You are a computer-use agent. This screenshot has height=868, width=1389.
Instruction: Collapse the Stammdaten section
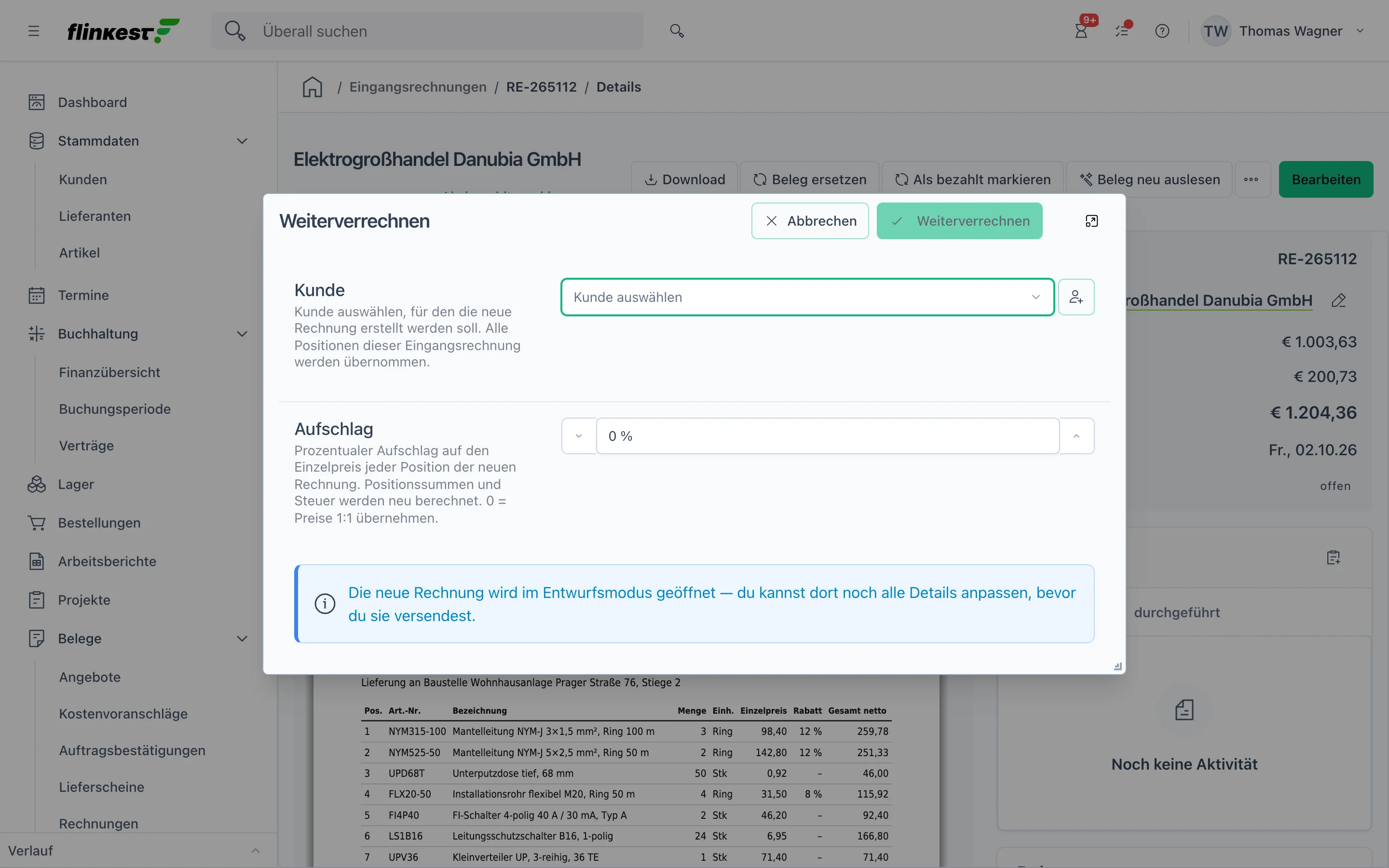(x=242, y=141)
